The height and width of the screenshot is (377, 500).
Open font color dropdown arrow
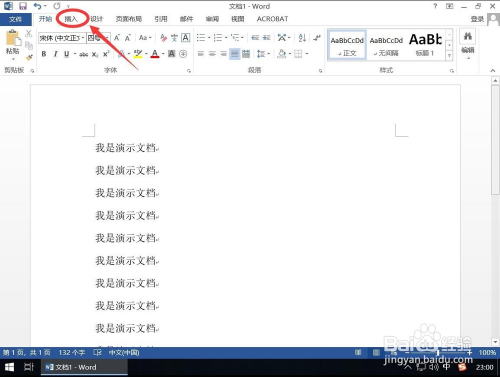[163, 54]
